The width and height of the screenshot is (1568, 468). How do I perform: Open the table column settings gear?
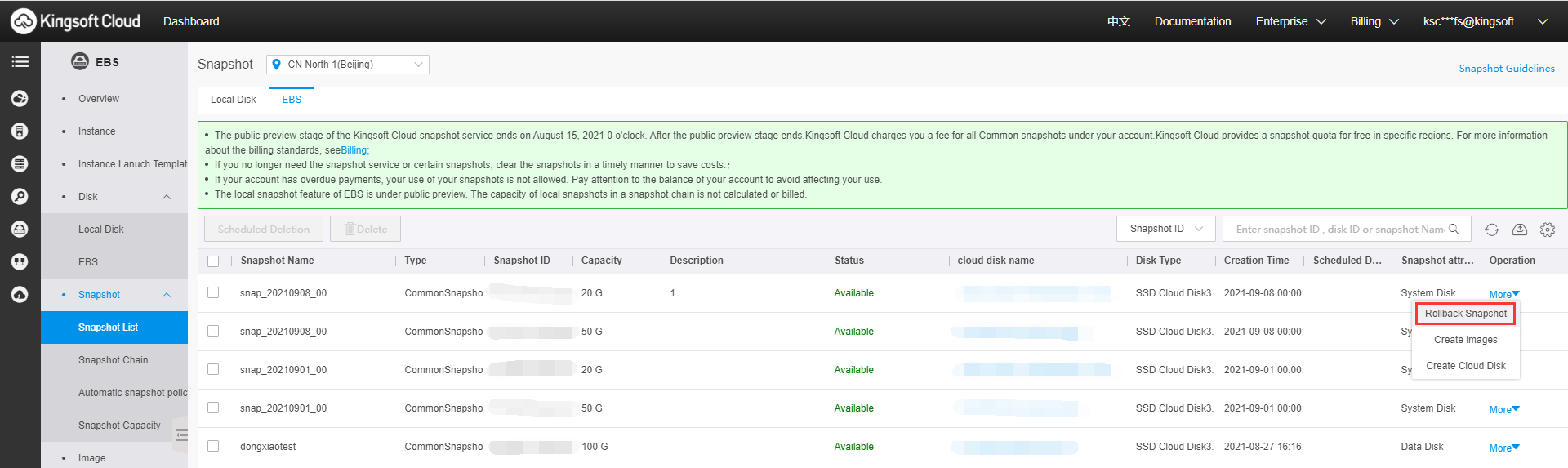1548,230
